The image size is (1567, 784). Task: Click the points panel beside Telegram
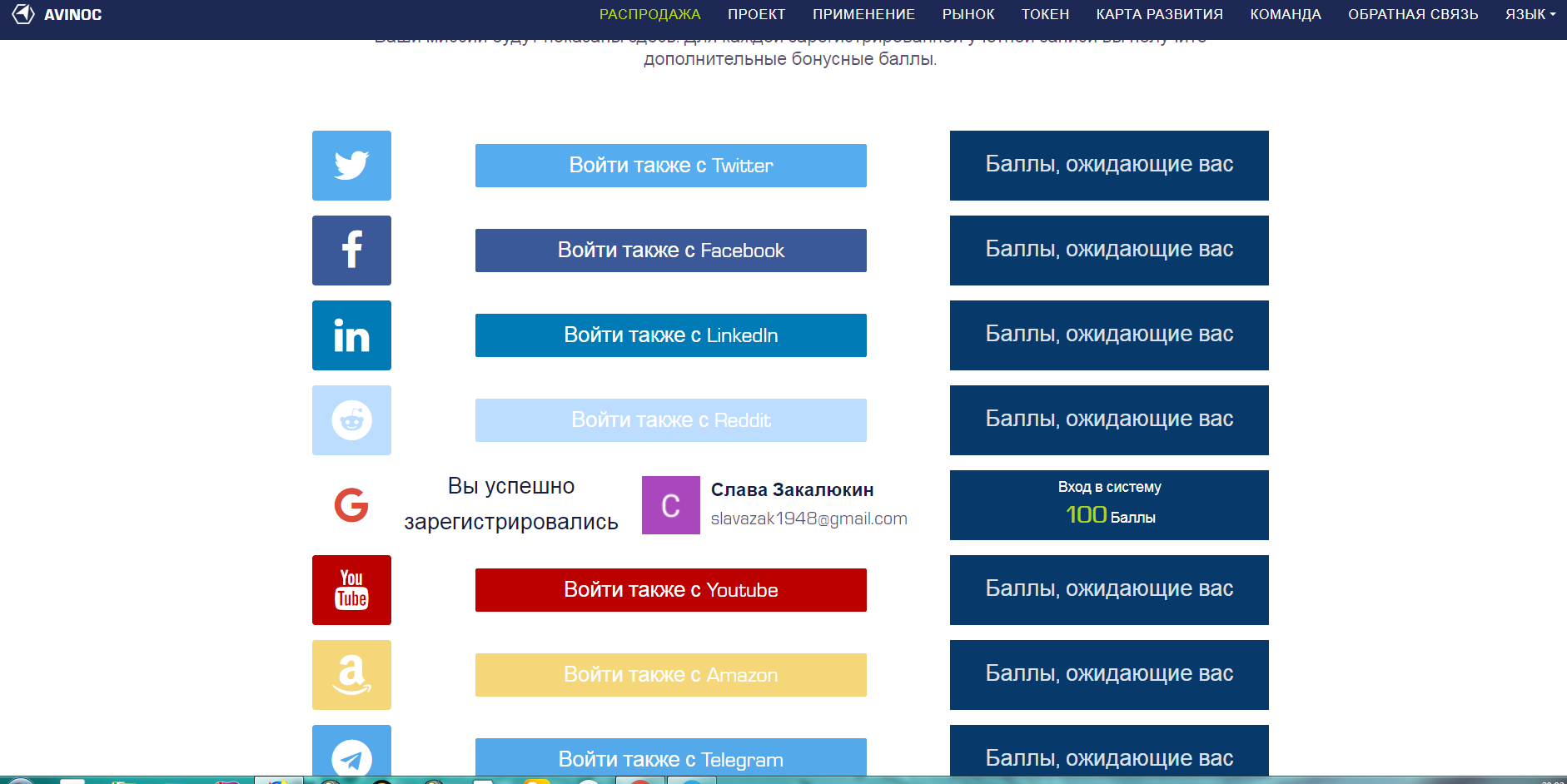click(1109, 752)
